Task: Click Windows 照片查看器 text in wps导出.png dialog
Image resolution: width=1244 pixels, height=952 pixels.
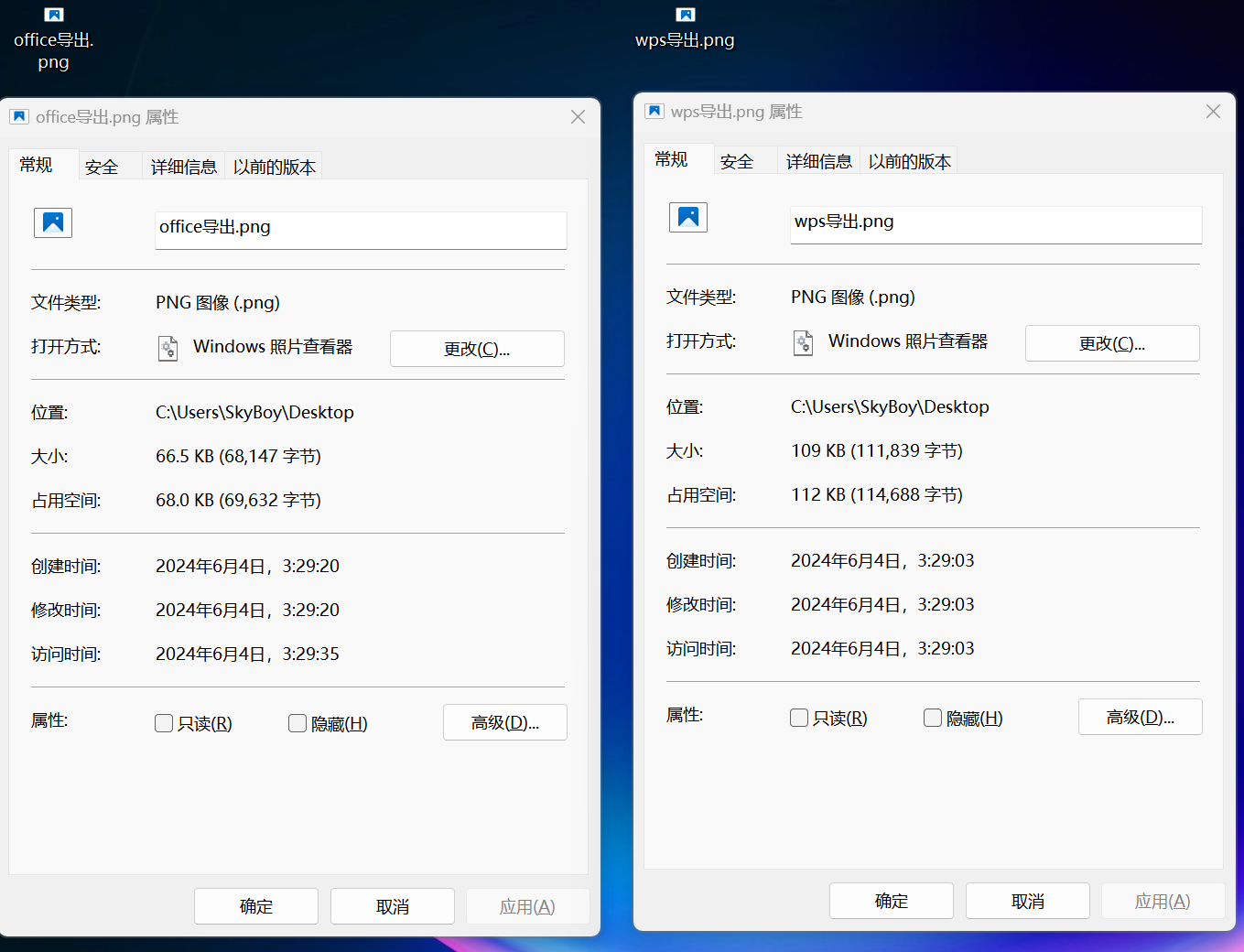Action: (908, 341)
